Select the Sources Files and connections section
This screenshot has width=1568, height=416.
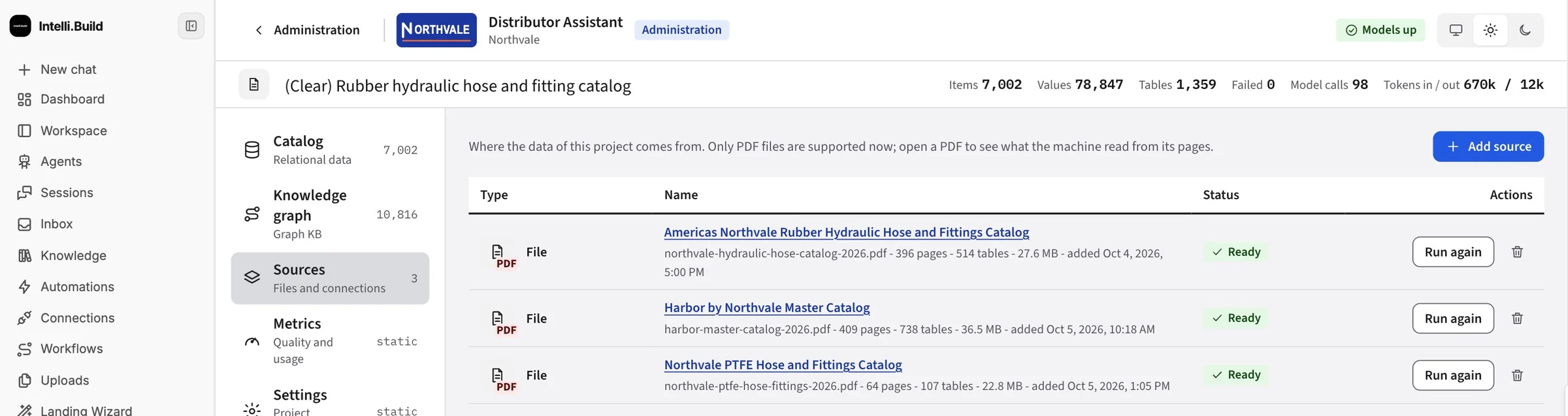(x=330, y=278)
